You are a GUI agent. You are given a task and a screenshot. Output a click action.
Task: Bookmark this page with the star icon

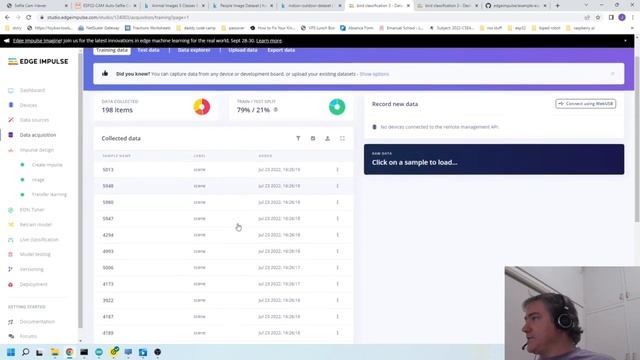coord(598,18)
